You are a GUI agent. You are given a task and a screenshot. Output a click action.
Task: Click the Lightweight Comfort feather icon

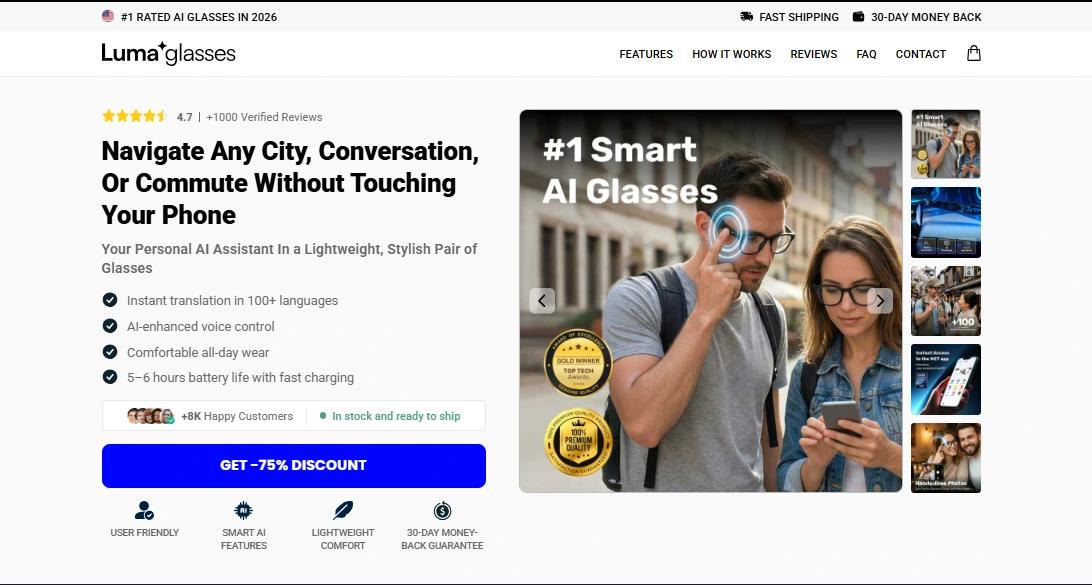point(343,510)
